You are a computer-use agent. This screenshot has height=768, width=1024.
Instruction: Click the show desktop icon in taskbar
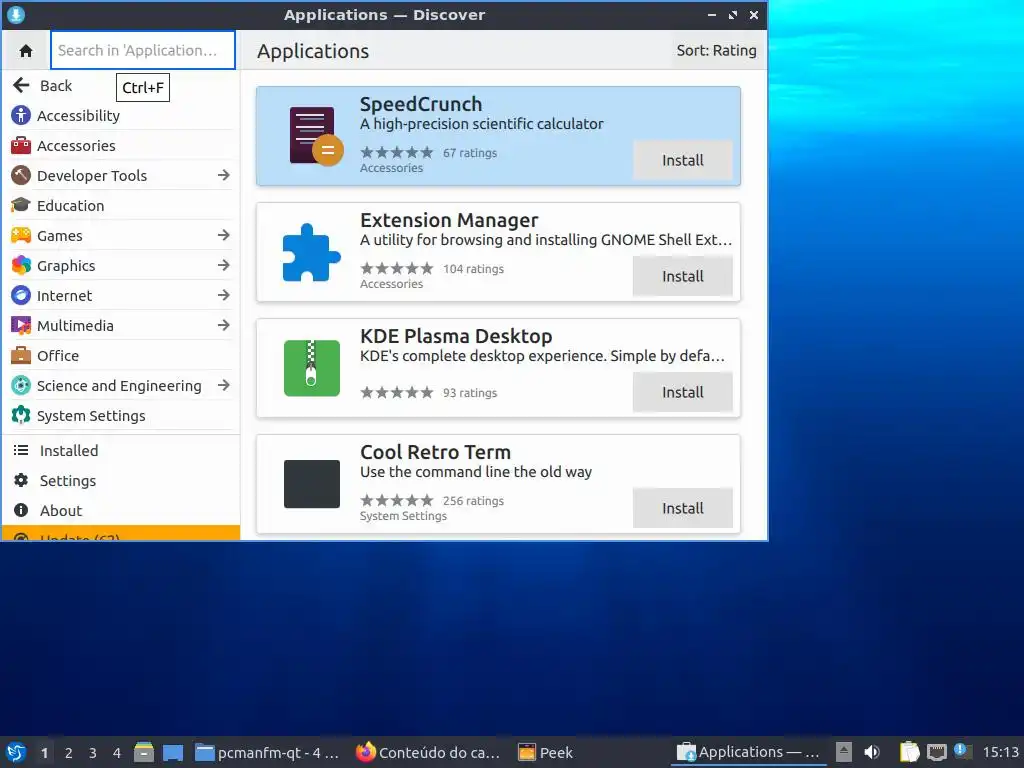pos(173,753)
